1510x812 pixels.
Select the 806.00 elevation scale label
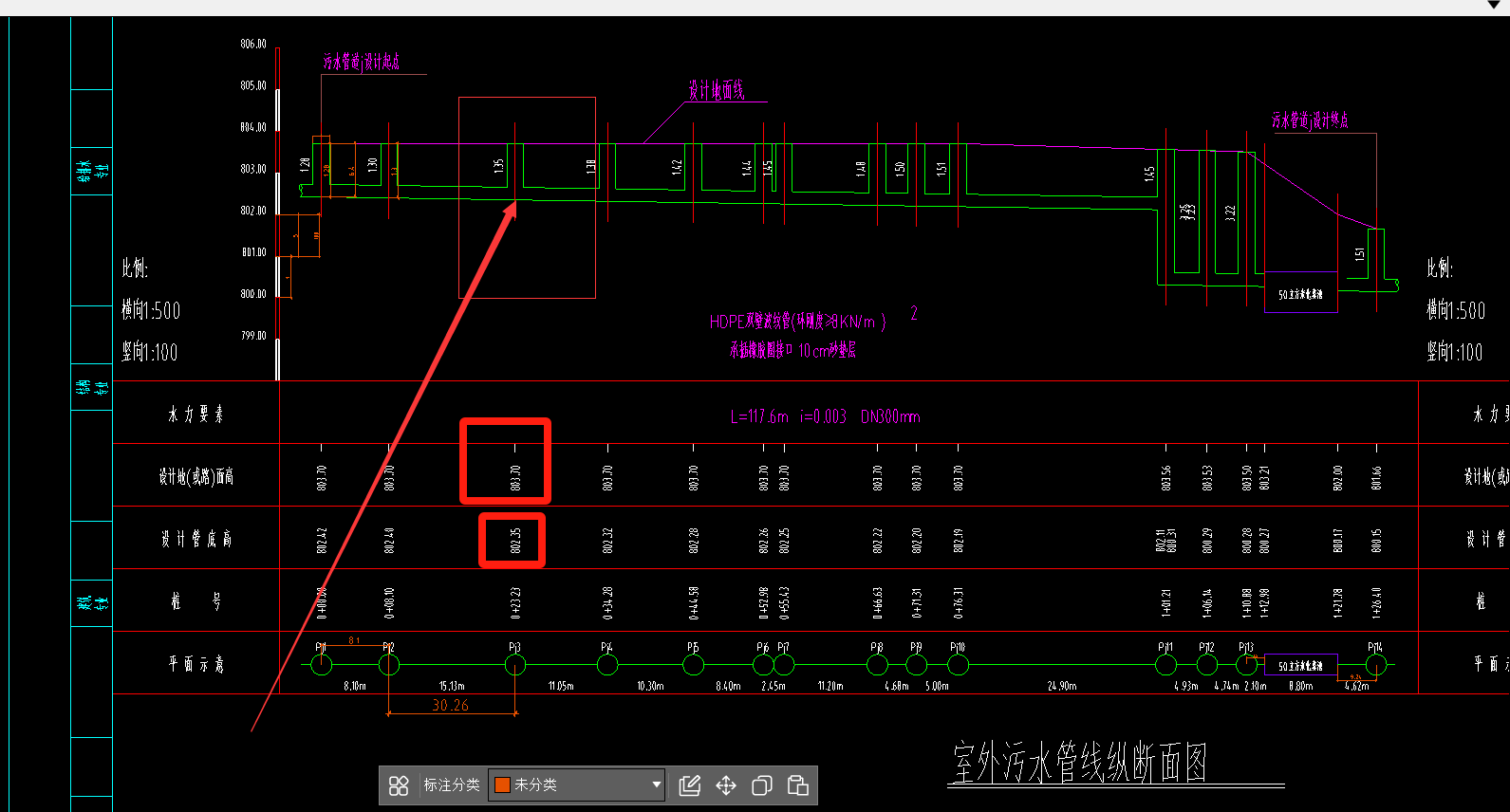[x=253, y=44]
